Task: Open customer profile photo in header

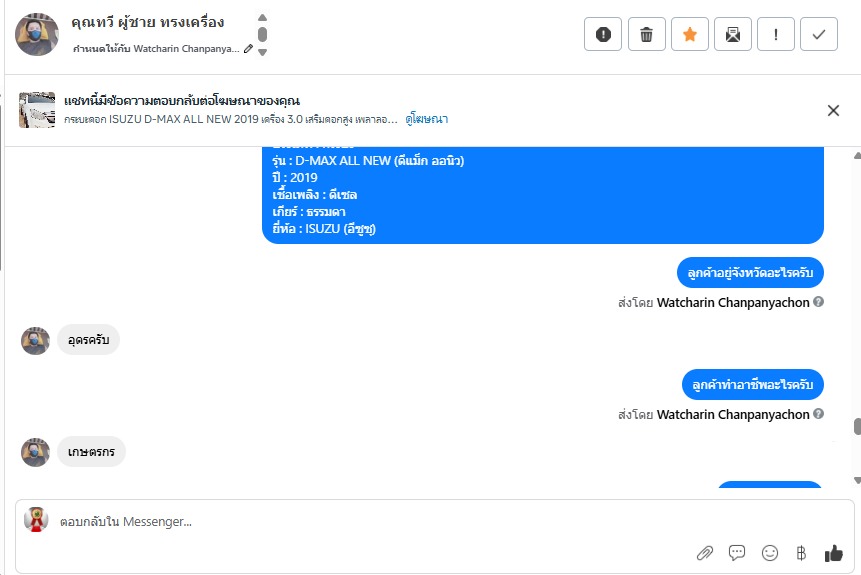Action: pyautogui.click(x=37, y=35)
